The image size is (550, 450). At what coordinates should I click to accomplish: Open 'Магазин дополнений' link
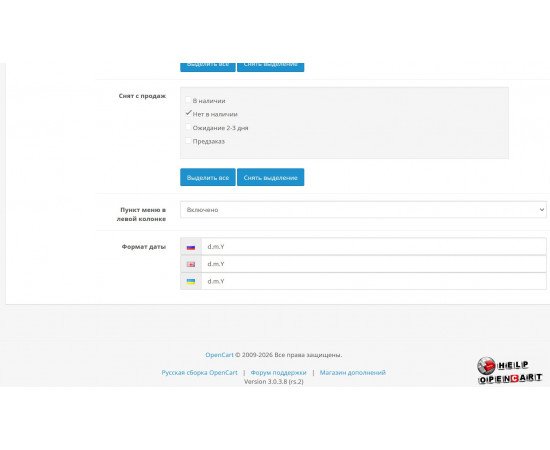point(353,372)
